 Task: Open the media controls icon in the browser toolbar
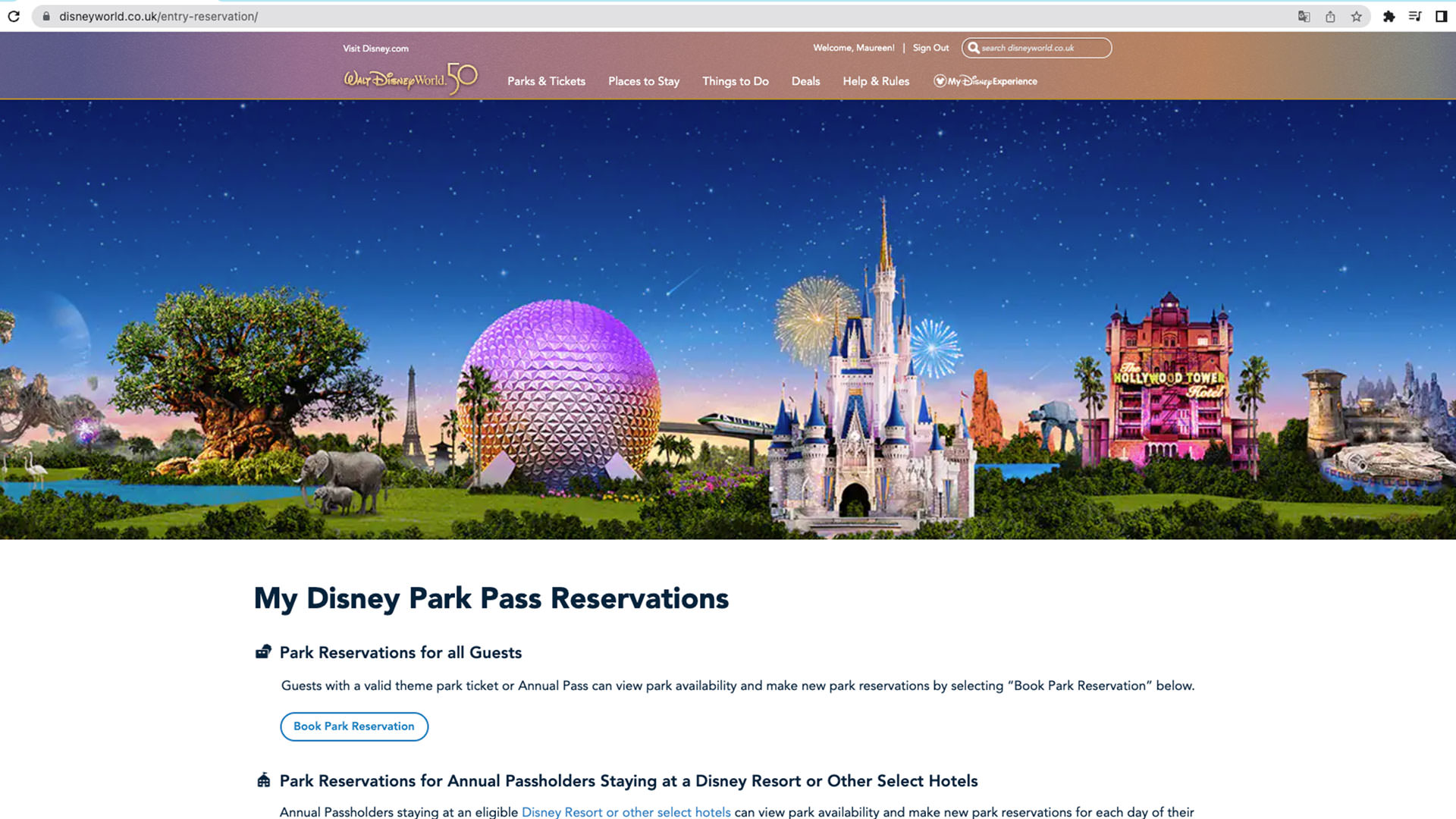point(1415,16)
